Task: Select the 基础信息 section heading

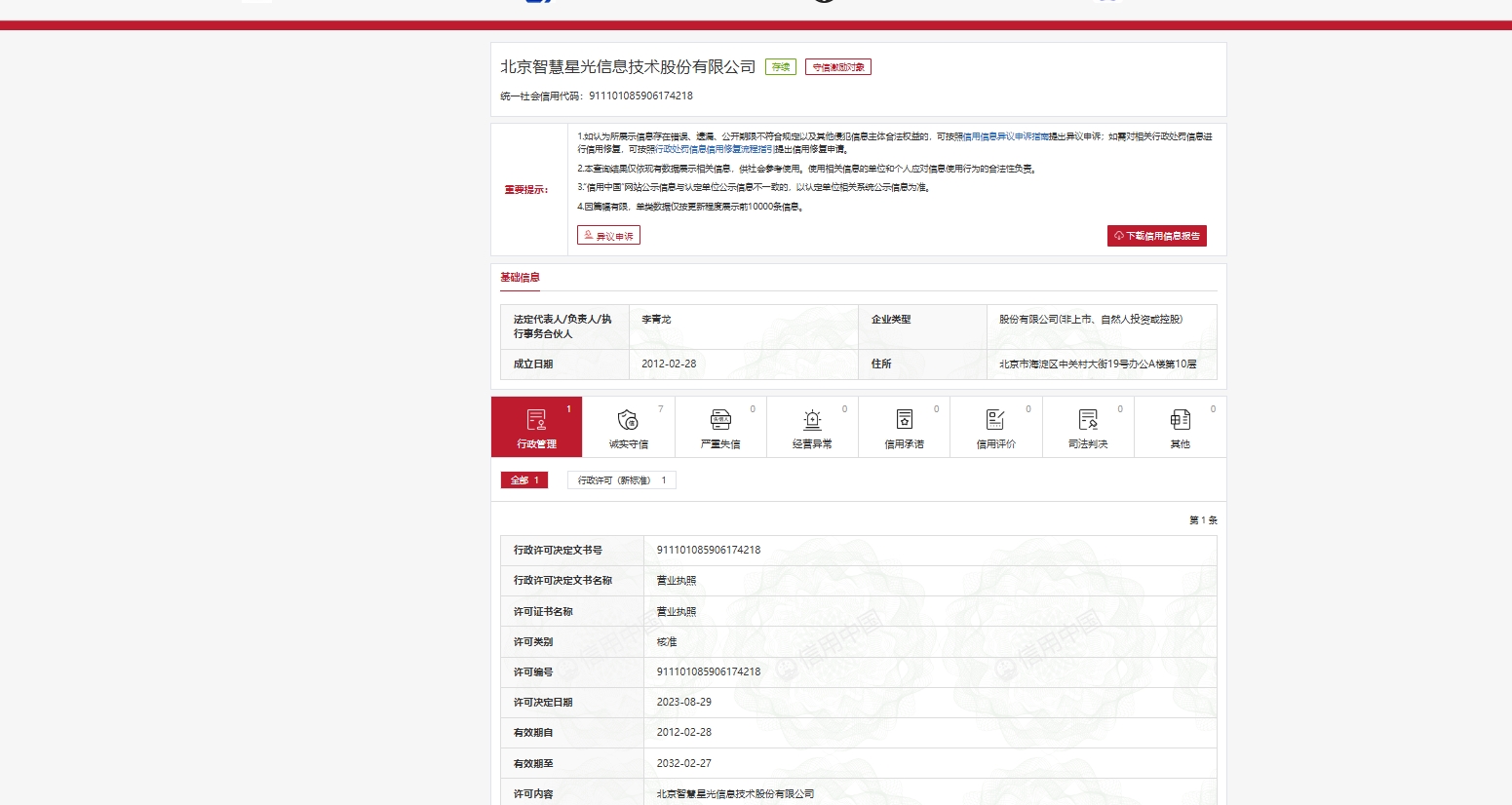Action: coord(520,278)
